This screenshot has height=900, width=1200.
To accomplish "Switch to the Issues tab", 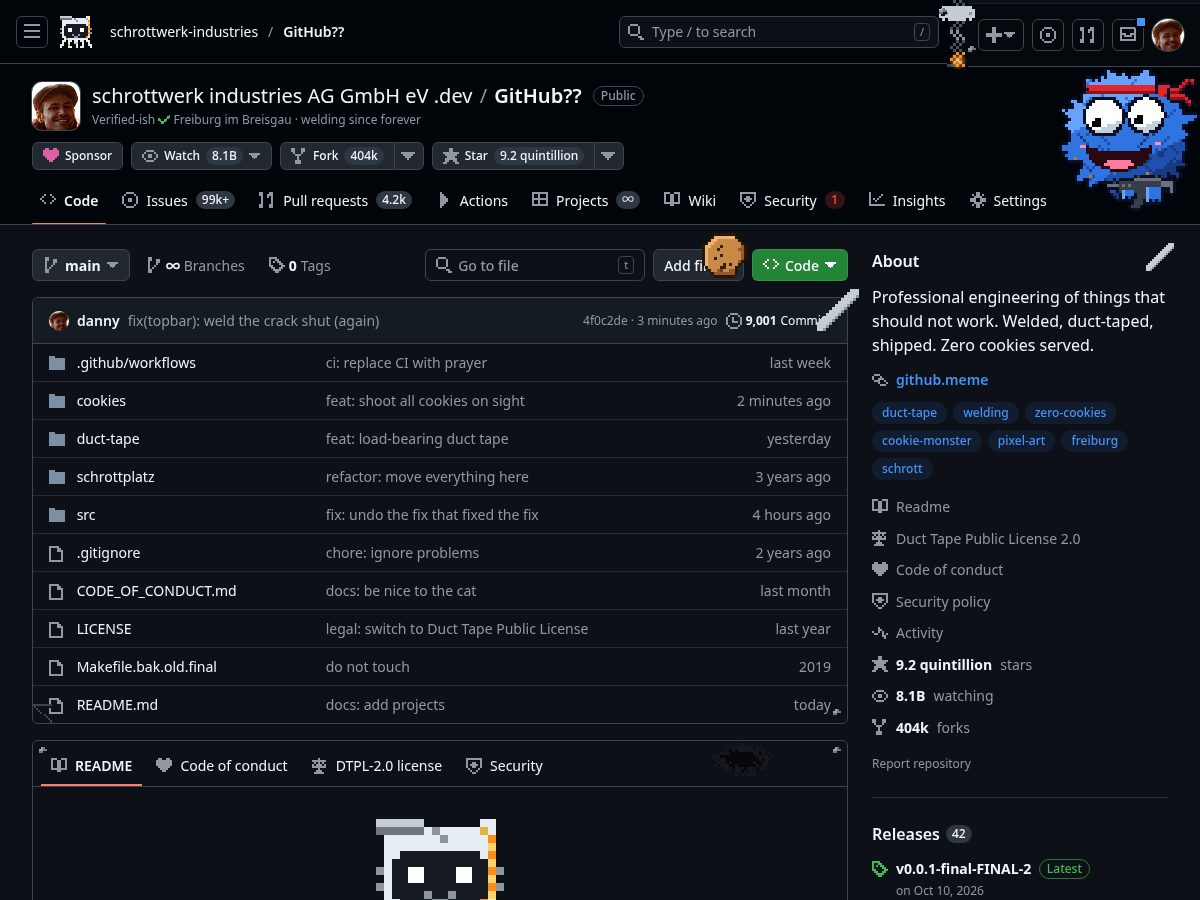I will pyautogui.click(x=177, y=200).
